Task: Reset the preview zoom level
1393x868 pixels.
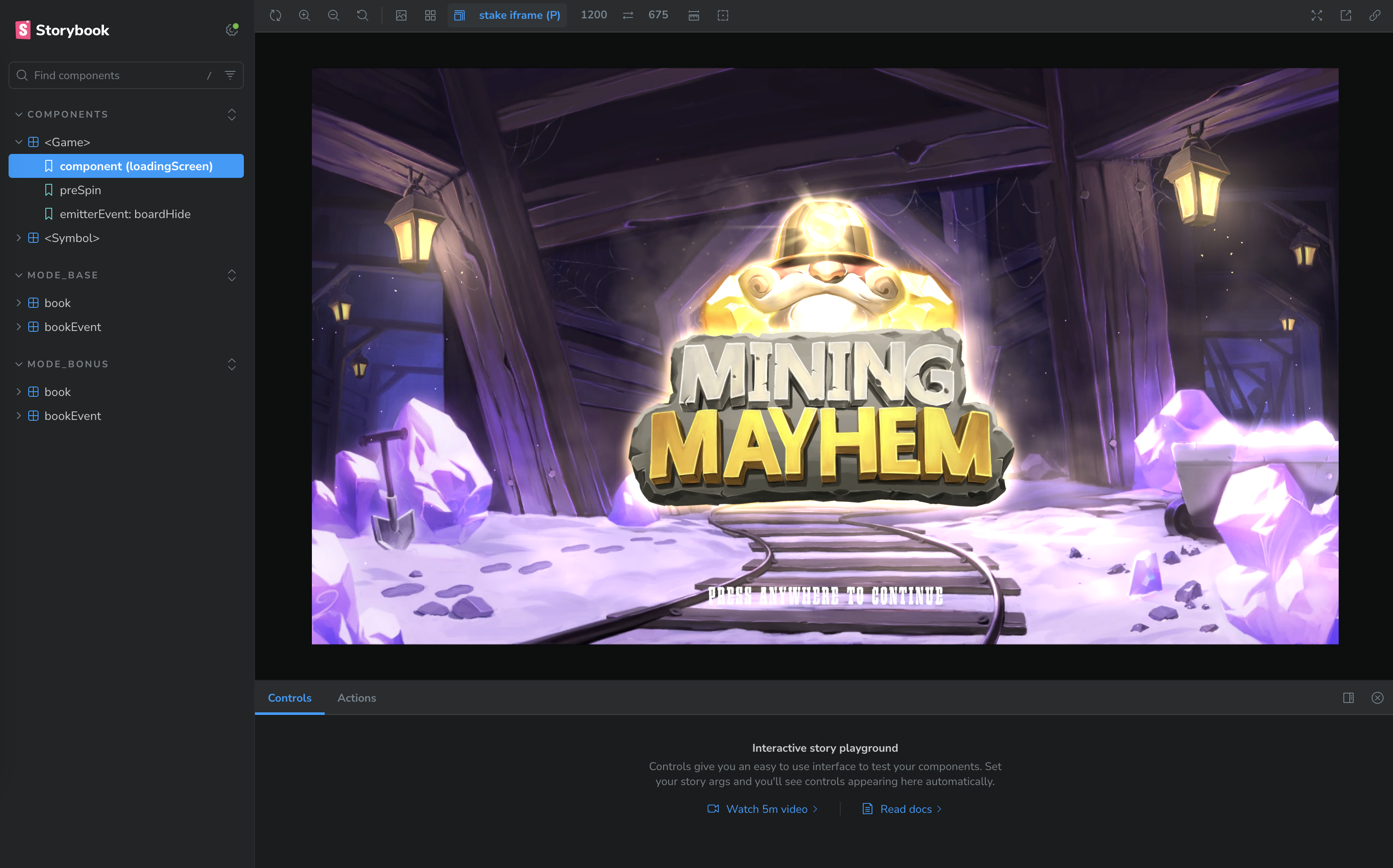Action: tap(362, 15)
